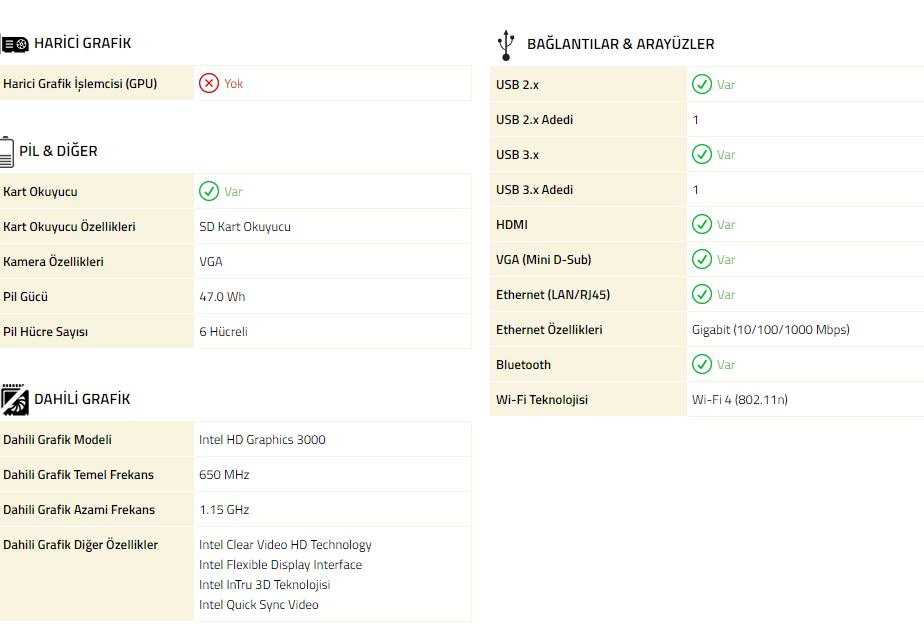
Task: Select the Dahili Grafik section heading
Action: [x=82, y=399]
